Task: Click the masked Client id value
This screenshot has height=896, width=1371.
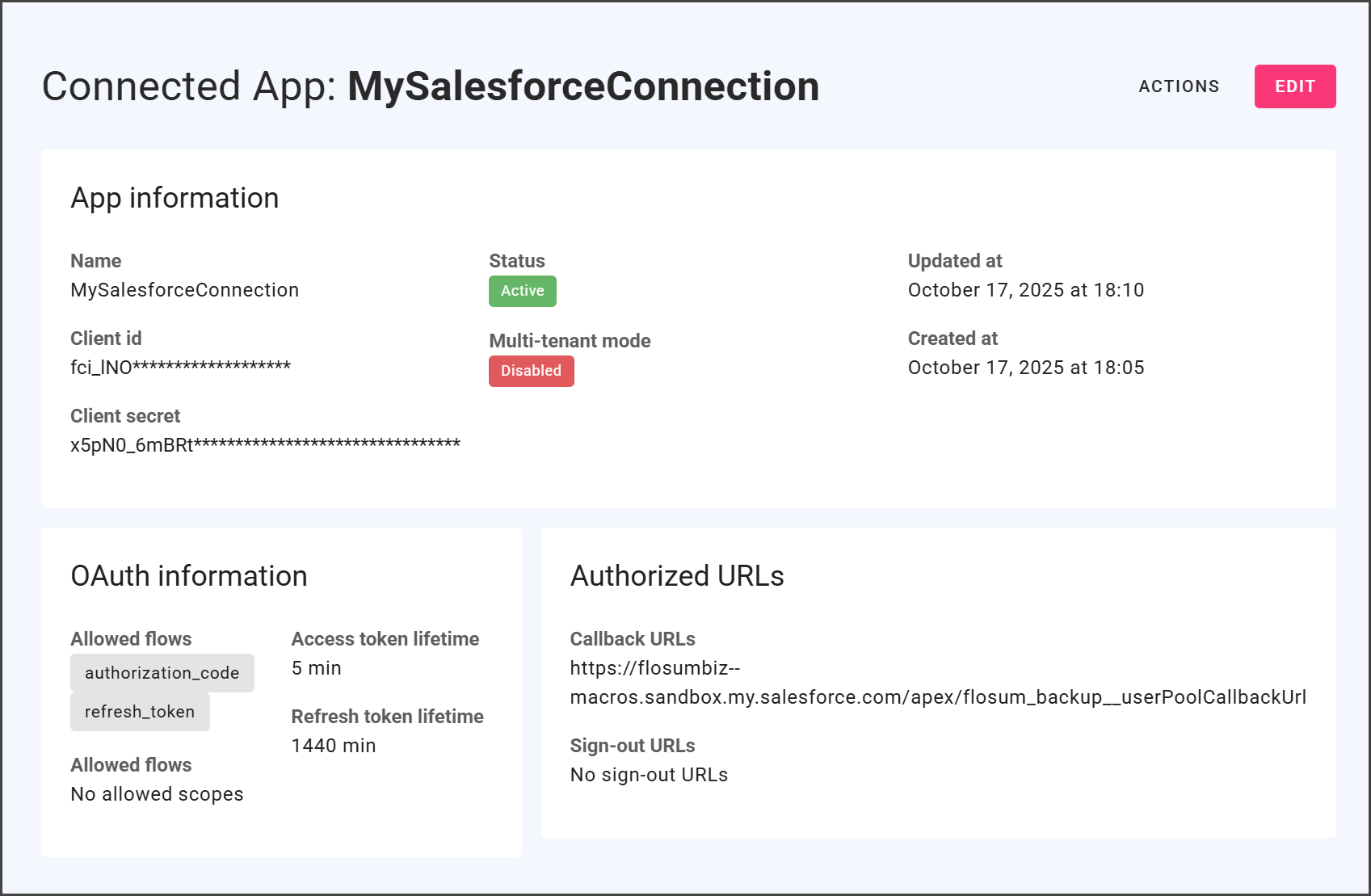Action: [x=180, y=368]
